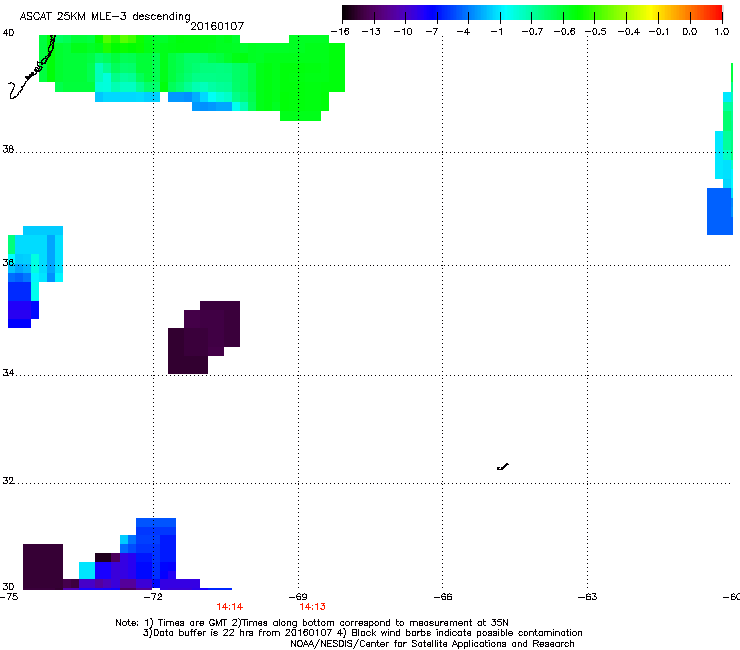Click the colorbar label -10
Viewport: 740px width, 650px height.
403,32
